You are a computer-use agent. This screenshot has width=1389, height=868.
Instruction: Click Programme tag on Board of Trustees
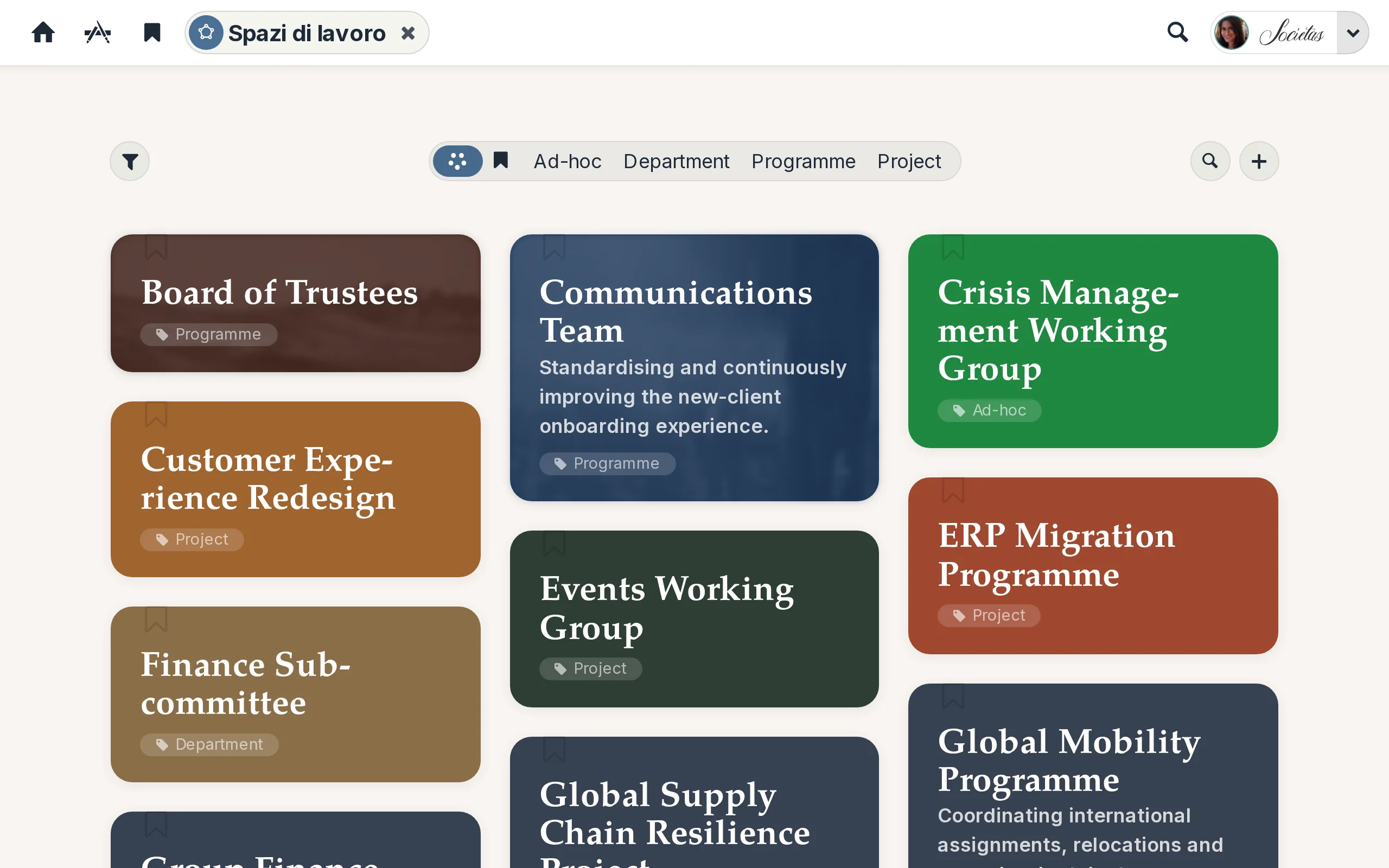[x=209, y=335]
